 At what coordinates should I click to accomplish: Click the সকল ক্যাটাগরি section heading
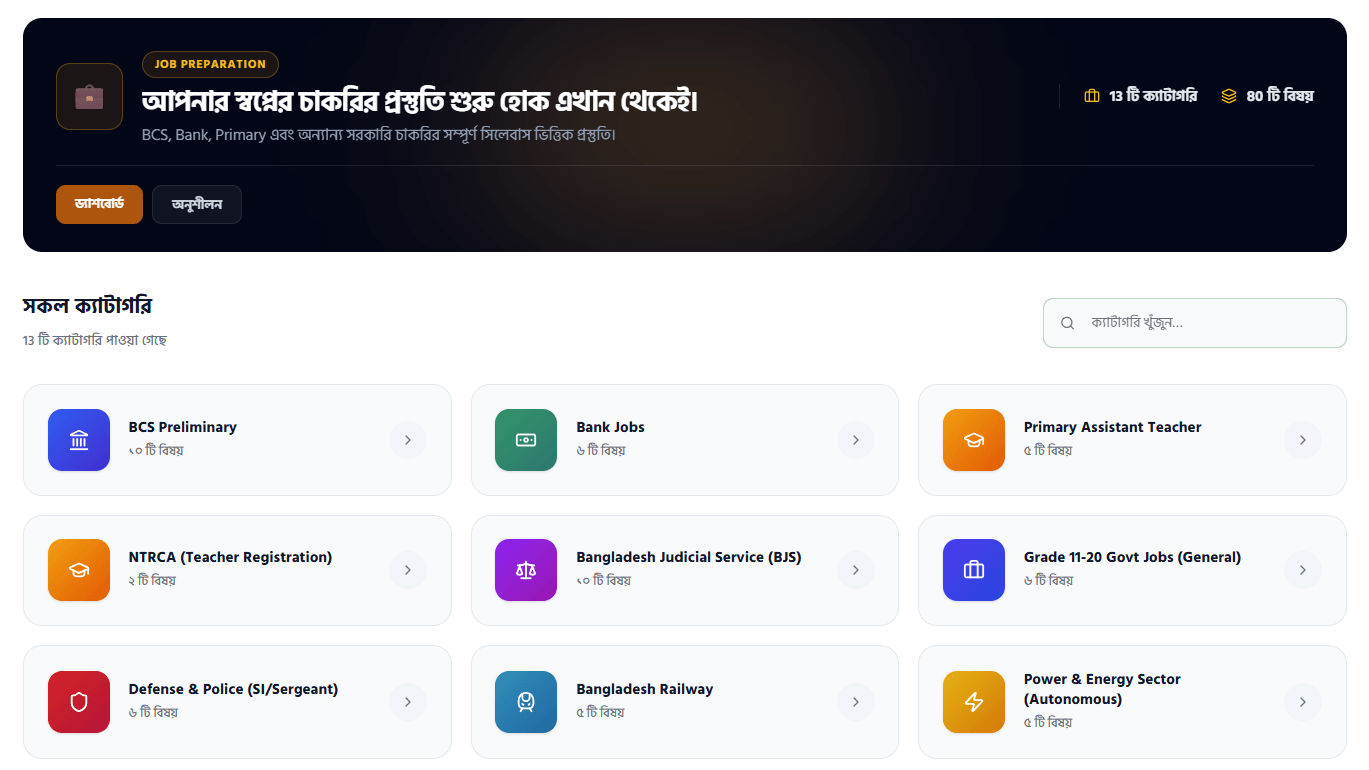[x=87, y=306]
